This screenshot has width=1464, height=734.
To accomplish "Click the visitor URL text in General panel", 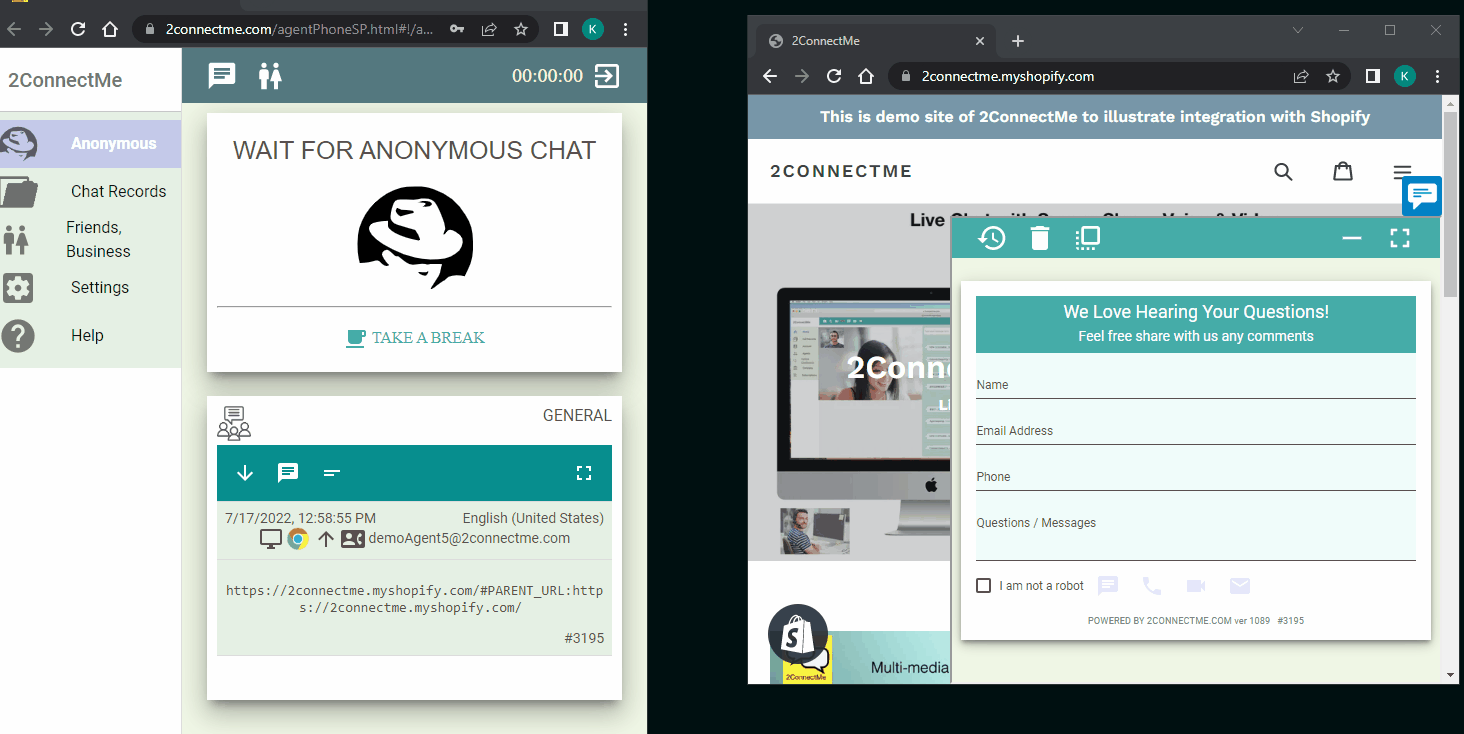I will click(x=414, y=599).
